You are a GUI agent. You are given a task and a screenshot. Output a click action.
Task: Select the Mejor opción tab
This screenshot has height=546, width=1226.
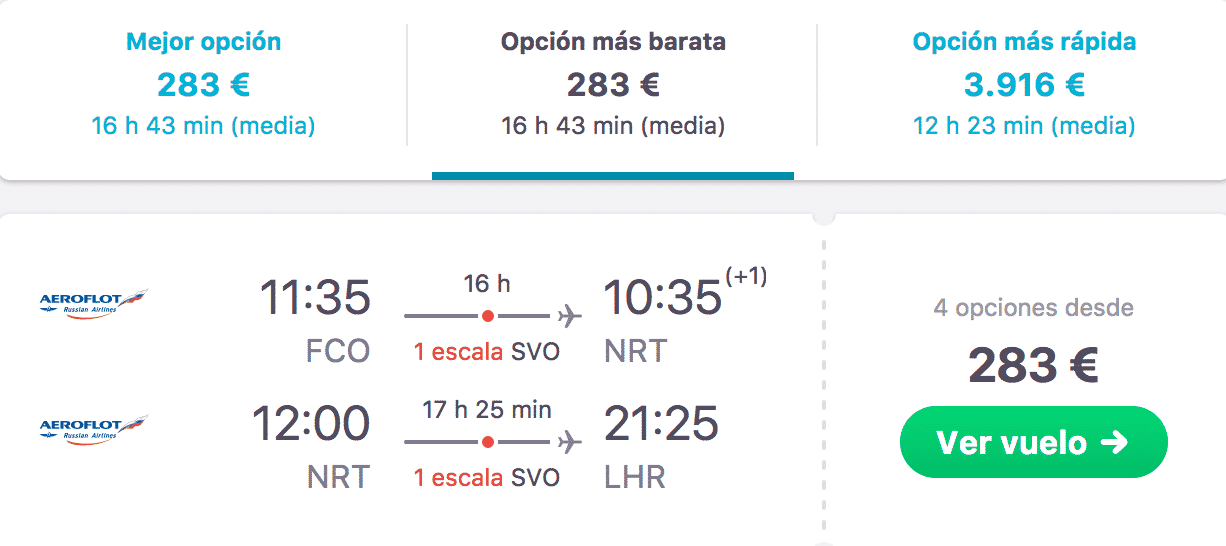203,86
